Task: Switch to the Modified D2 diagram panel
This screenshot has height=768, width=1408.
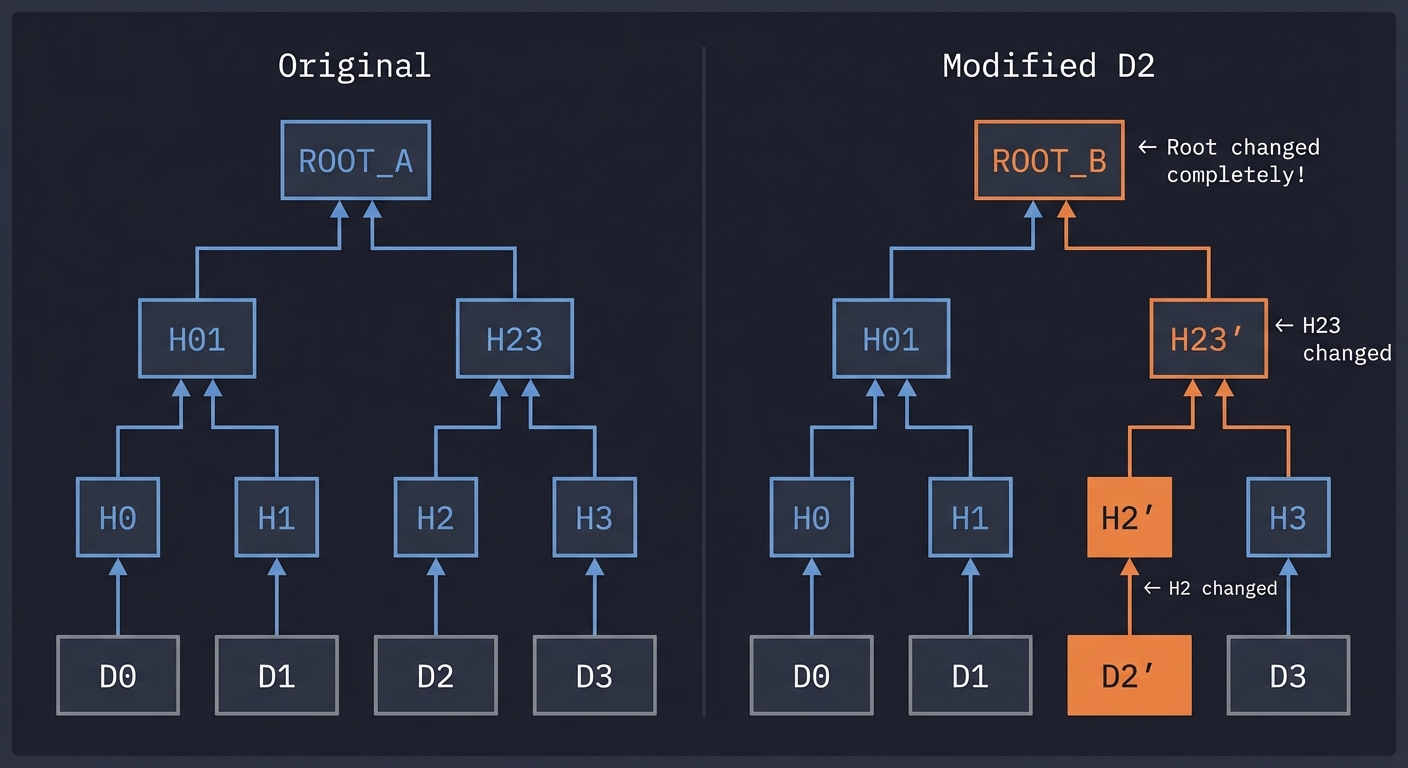Action: (1048, 66)
